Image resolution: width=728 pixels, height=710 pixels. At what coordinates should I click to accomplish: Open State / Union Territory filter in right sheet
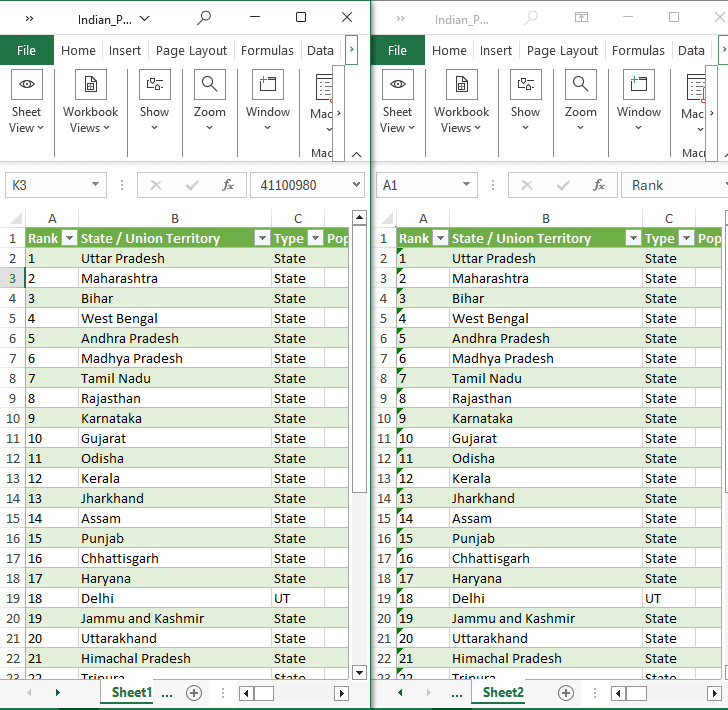click(632, 238)
